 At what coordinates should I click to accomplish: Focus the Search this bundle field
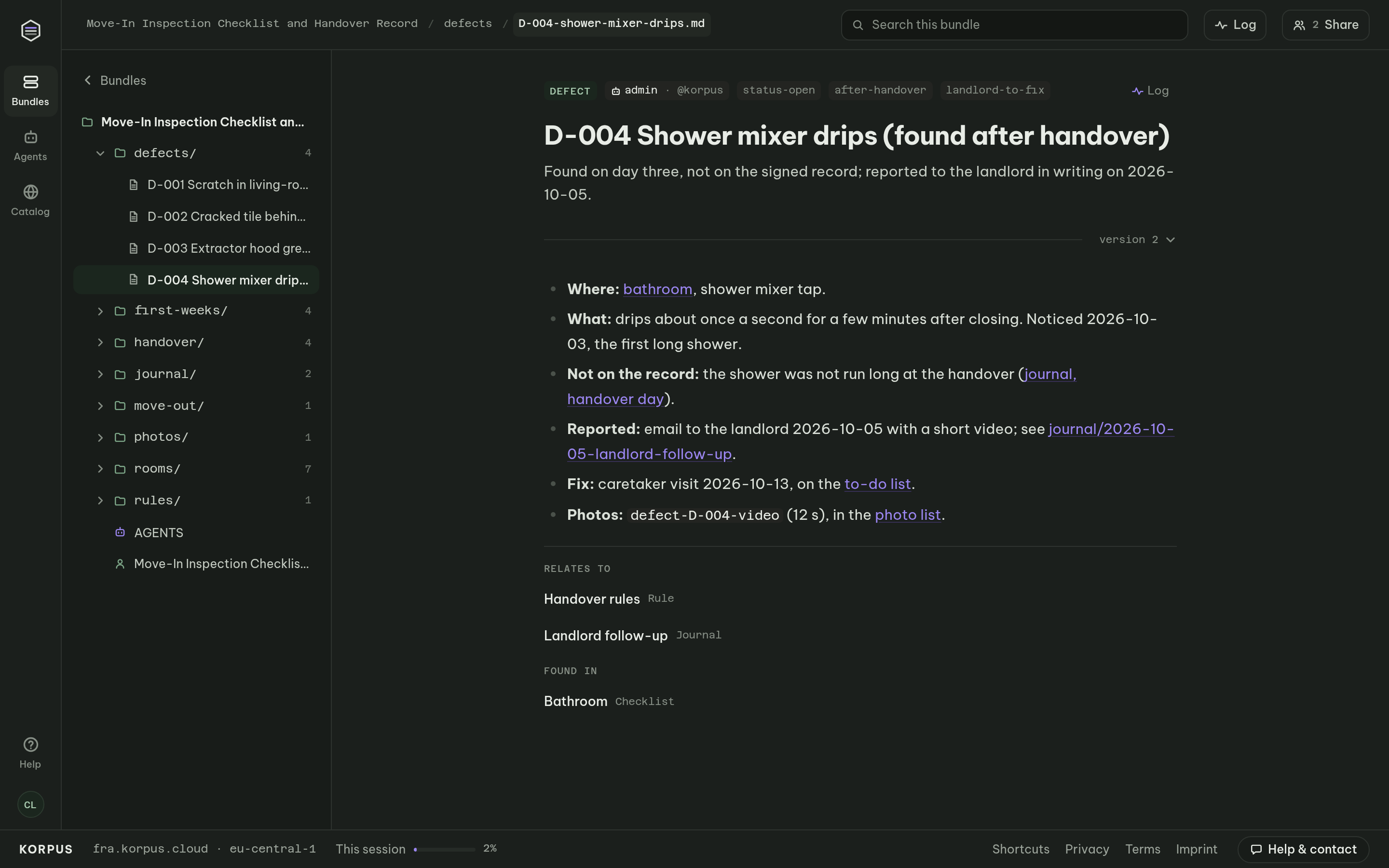[x=1014, y=25]
